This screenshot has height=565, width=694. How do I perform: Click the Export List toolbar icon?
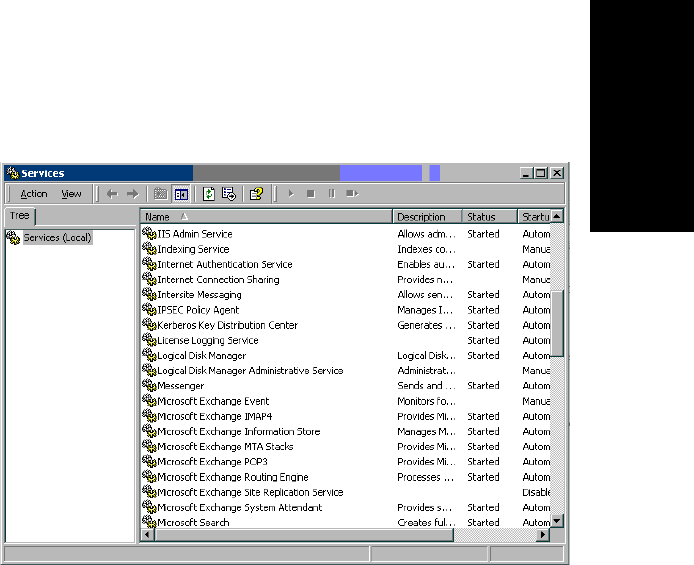click(229, 194)
